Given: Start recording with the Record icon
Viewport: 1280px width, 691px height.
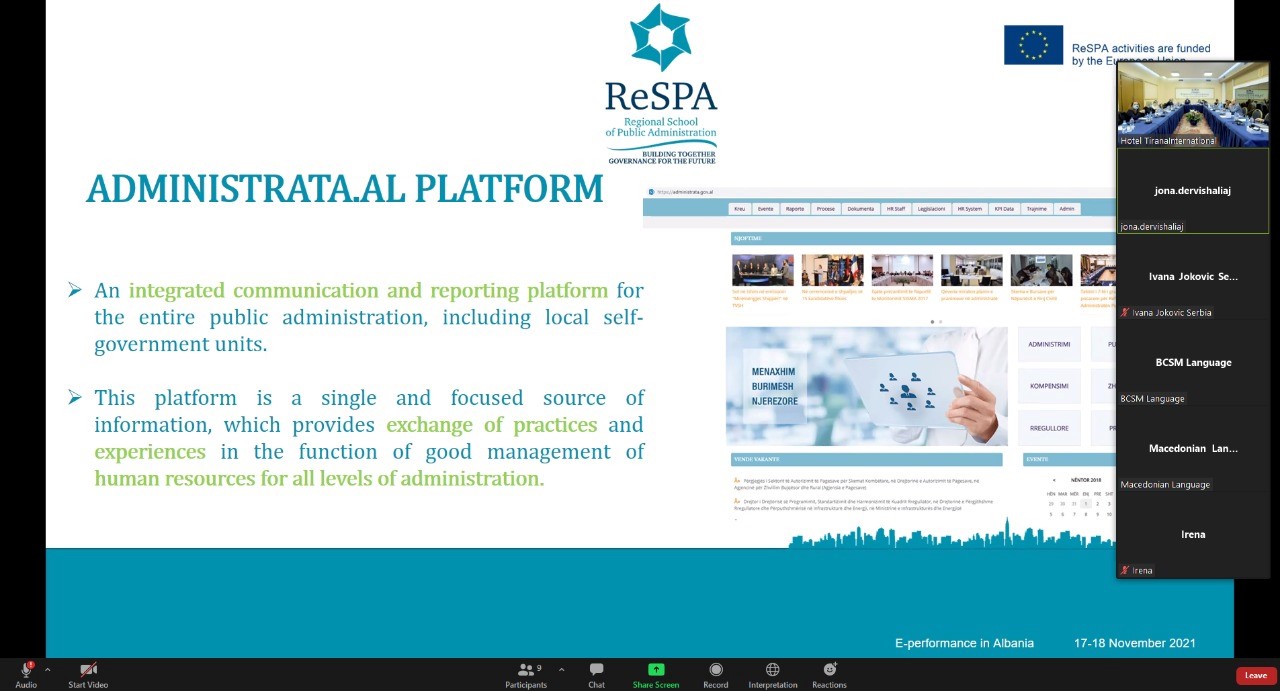Looking at the screenshot, I should pos(716,670).
